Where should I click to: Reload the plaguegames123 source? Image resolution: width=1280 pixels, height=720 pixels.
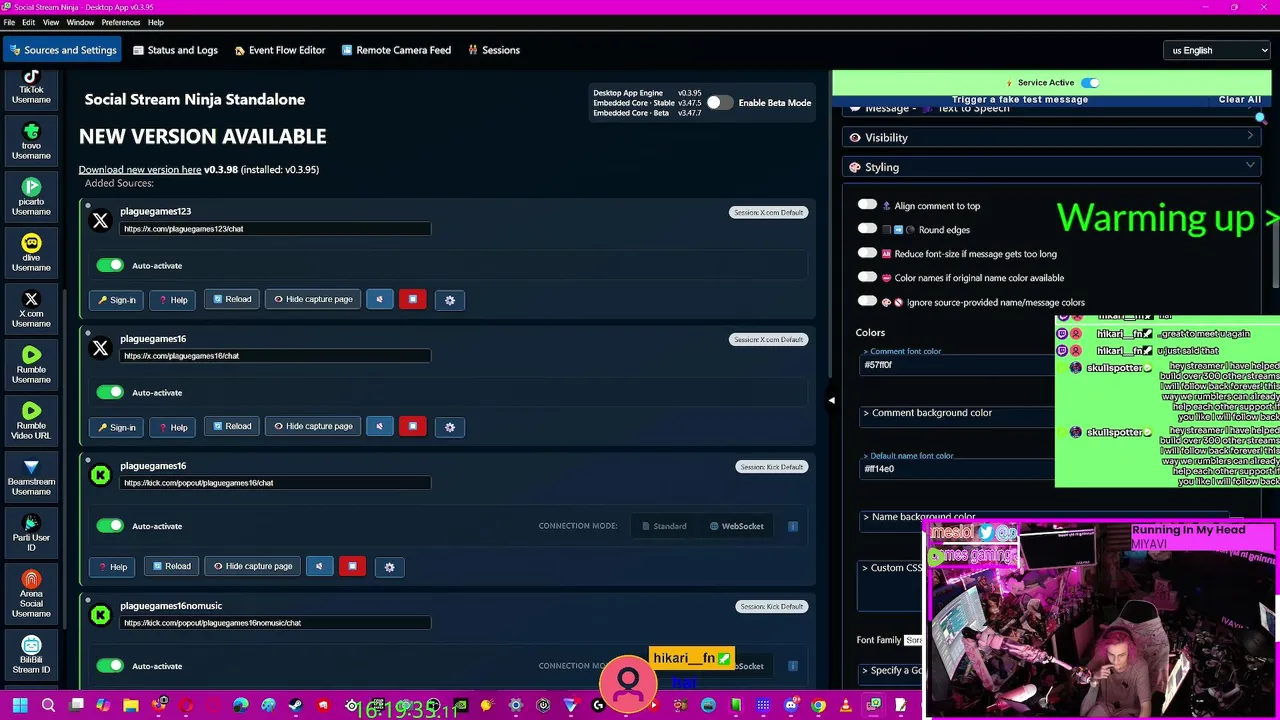click(x=232, y=299)
